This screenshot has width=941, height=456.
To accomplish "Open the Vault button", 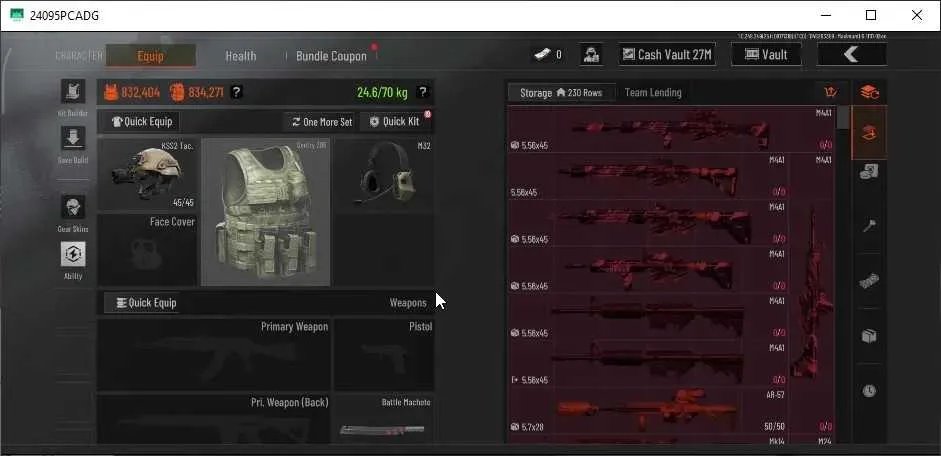I will (766, 55).
